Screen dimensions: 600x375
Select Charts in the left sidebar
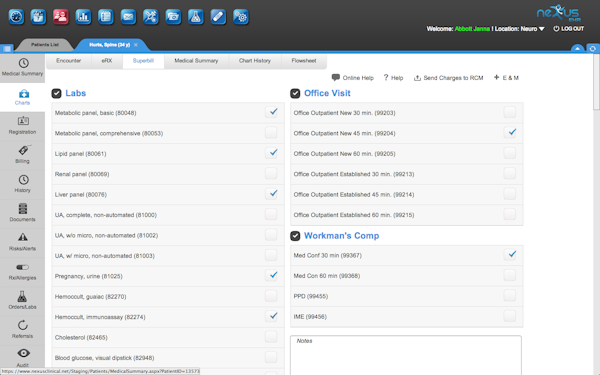click(23, 97)
